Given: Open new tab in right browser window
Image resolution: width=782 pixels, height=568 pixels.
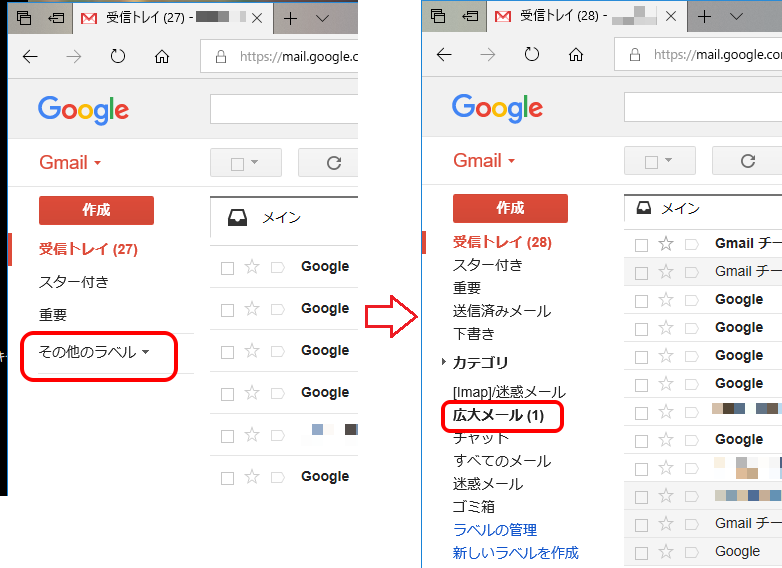Looking at the screenshot, I should pyautogui.click(x=704, y=16).
